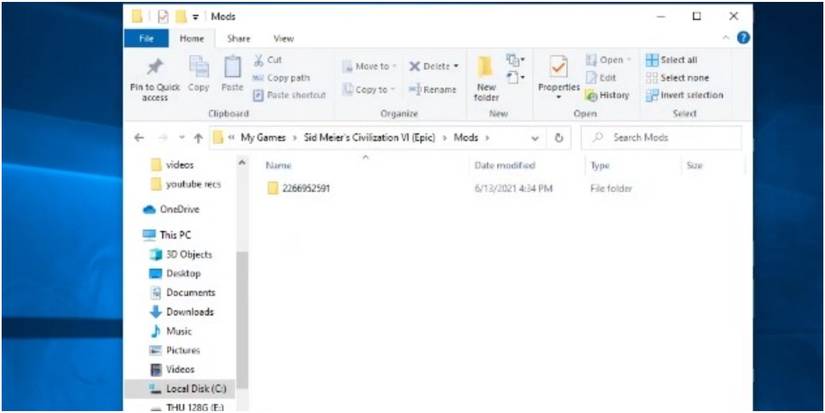Open Help with the question mark icon
Image resolution: width=825 pixels, height=413 pixels.
point(743,38)
